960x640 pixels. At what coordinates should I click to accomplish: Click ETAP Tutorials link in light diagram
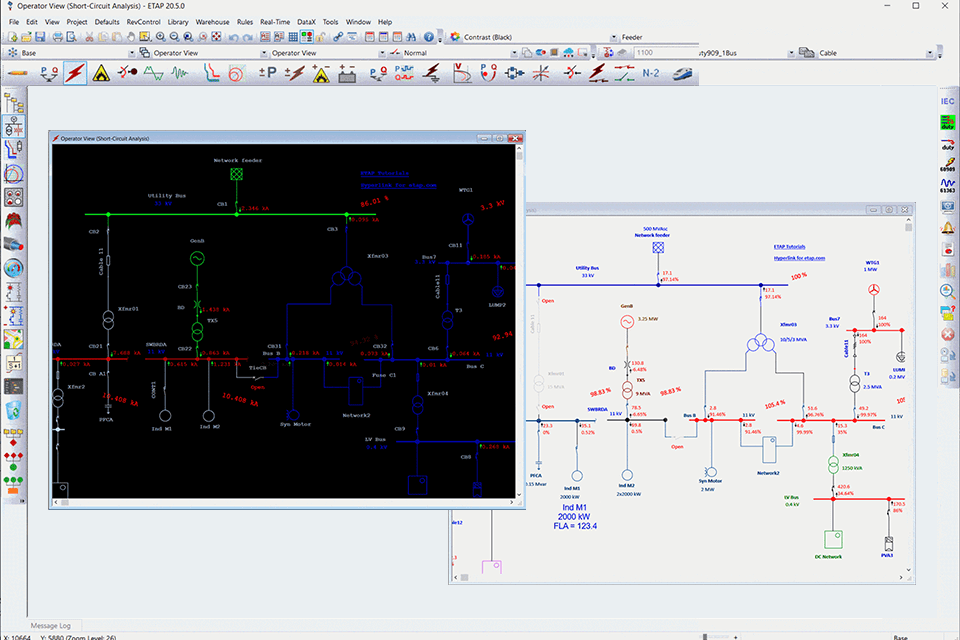pyautogui.click(x=789, y=246)
